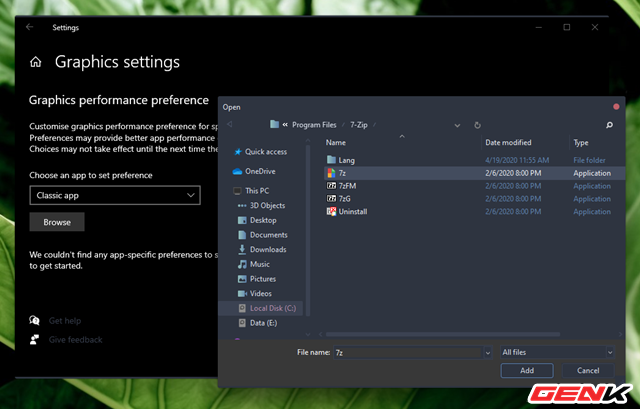
Task: Select the 7zFM application file icon
Action: coord(331,186)
